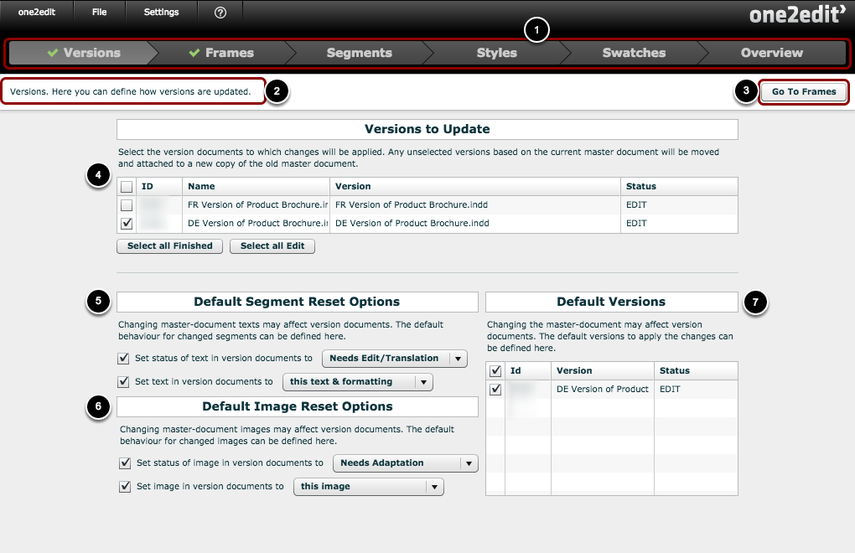Uncheck the DE Version of Product Brochure row
This screenshot has width=855, height=553.
click(x=127, y=223)
